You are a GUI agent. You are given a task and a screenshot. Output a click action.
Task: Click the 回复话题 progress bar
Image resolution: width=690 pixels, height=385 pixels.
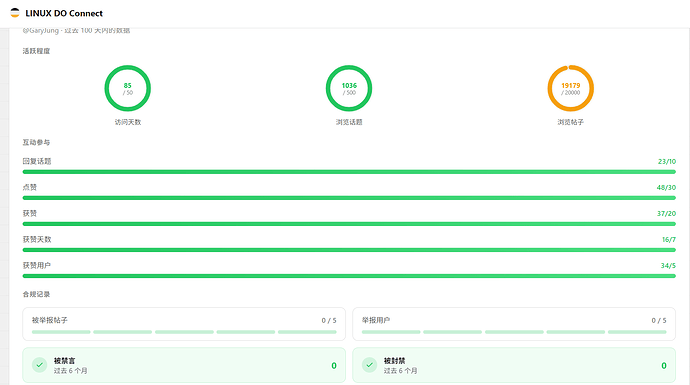pos(349,172)
